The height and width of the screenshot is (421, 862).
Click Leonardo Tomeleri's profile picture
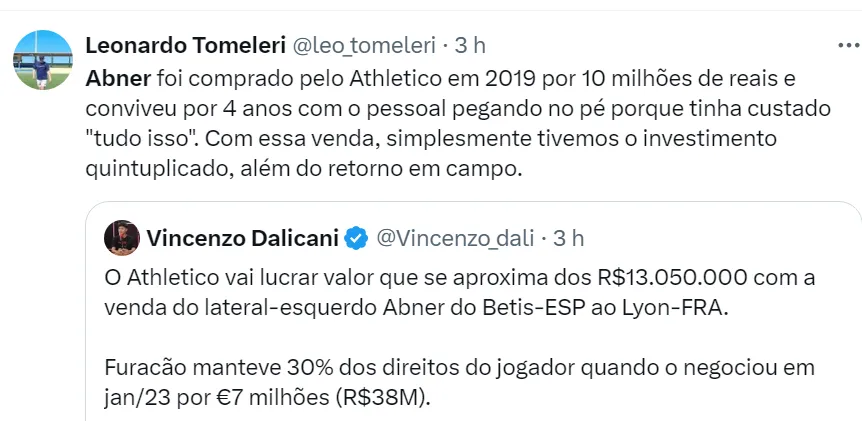43,60
